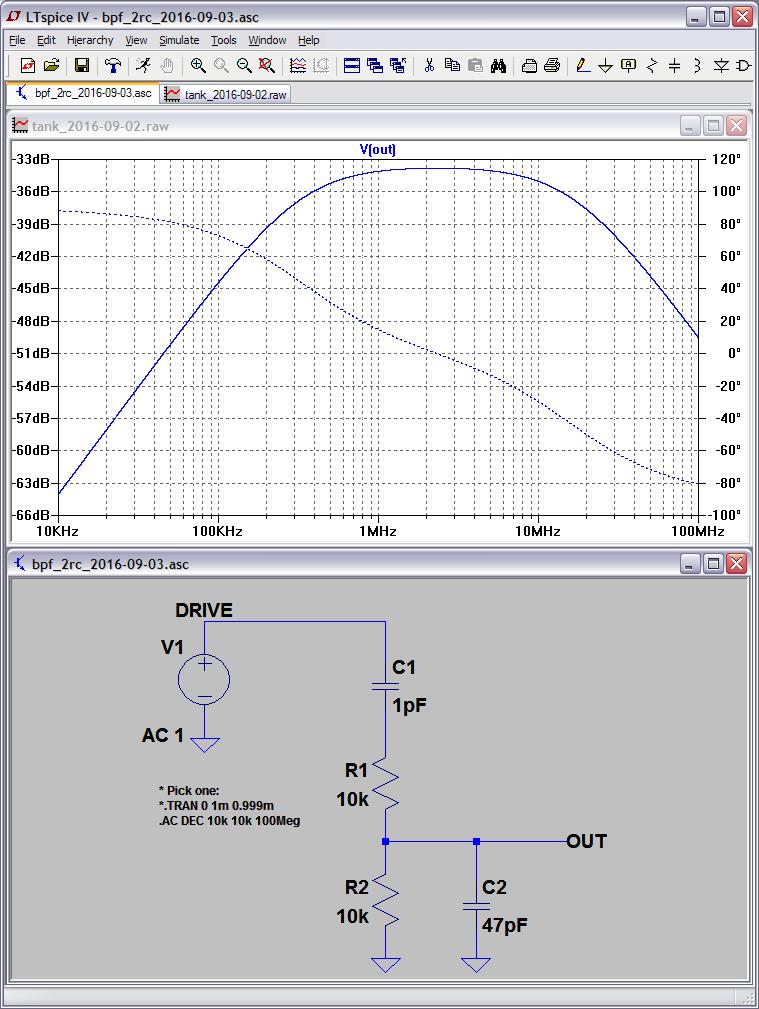The width and height of the screenshot is (759, 1009).
Task: Select the Cut scissors tool
Action: click(429, 65)
